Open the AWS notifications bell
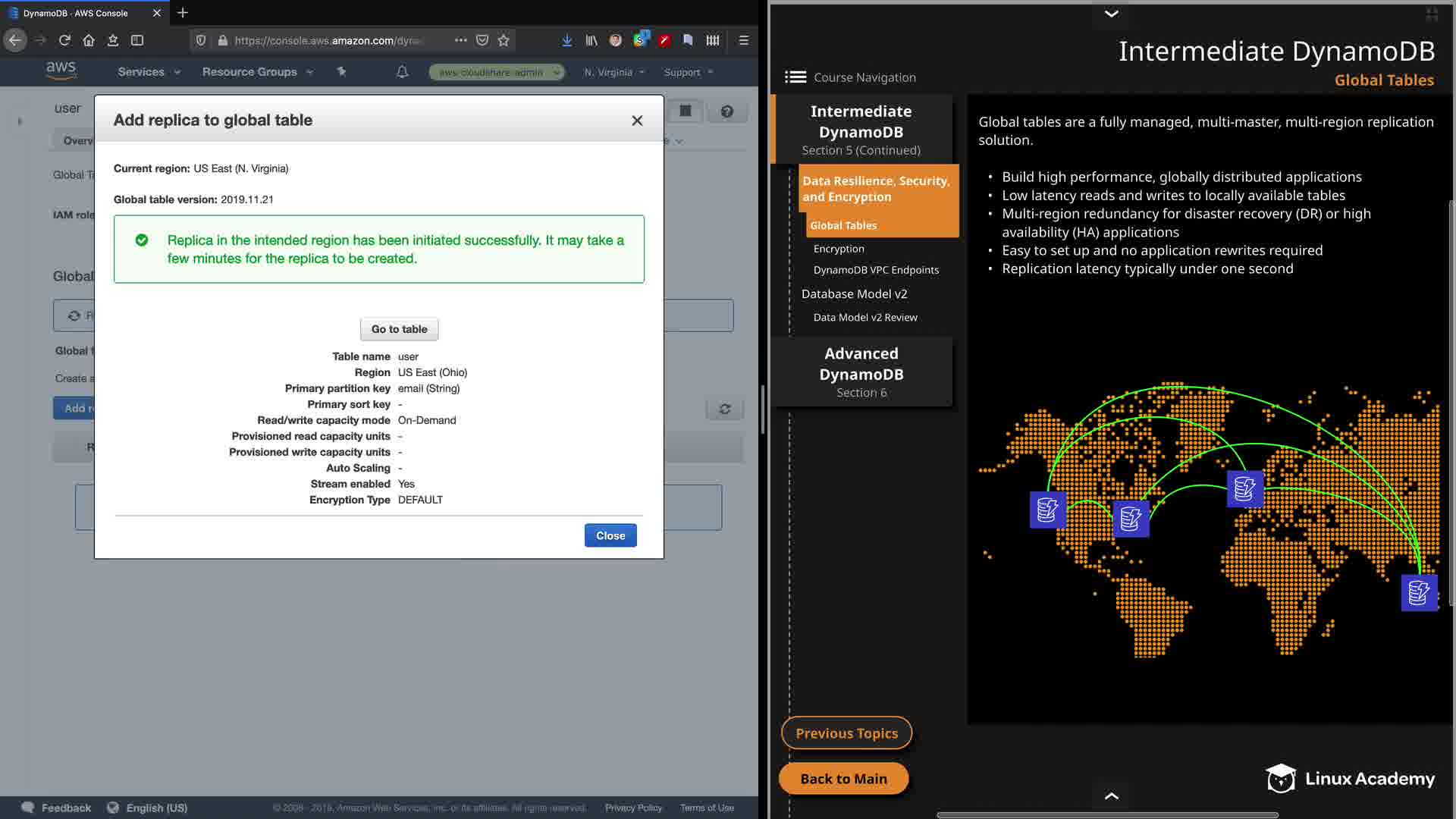Viewport: 1456px width, 819px height. (x=403, y=72)
